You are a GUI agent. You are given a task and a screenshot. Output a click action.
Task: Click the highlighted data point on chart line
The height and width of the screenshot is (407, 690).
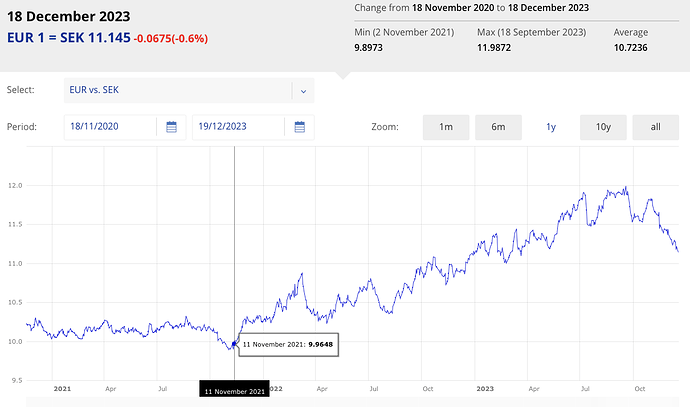coord(234,344)
